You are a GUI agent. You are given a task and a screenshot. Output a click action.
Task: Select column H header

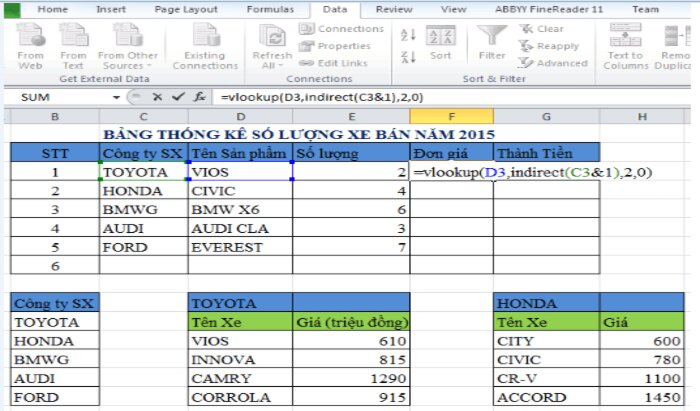pyautogui.click(x=642, y=116)
